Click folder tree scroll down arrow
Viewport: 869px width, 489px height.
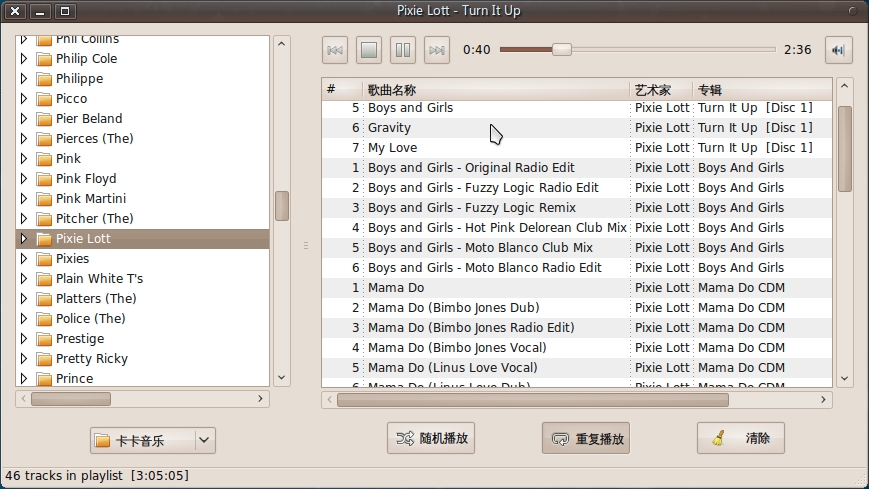(282, 378)
